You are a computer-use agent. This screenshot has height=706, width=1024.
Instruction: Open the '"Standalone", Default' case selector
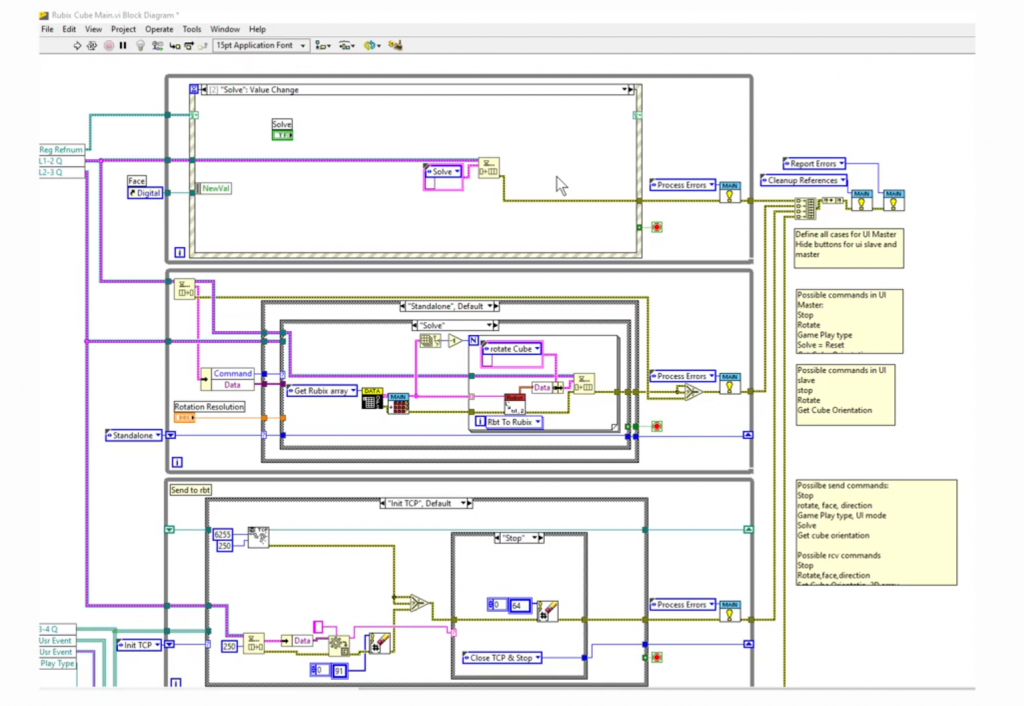pos(449,306)
